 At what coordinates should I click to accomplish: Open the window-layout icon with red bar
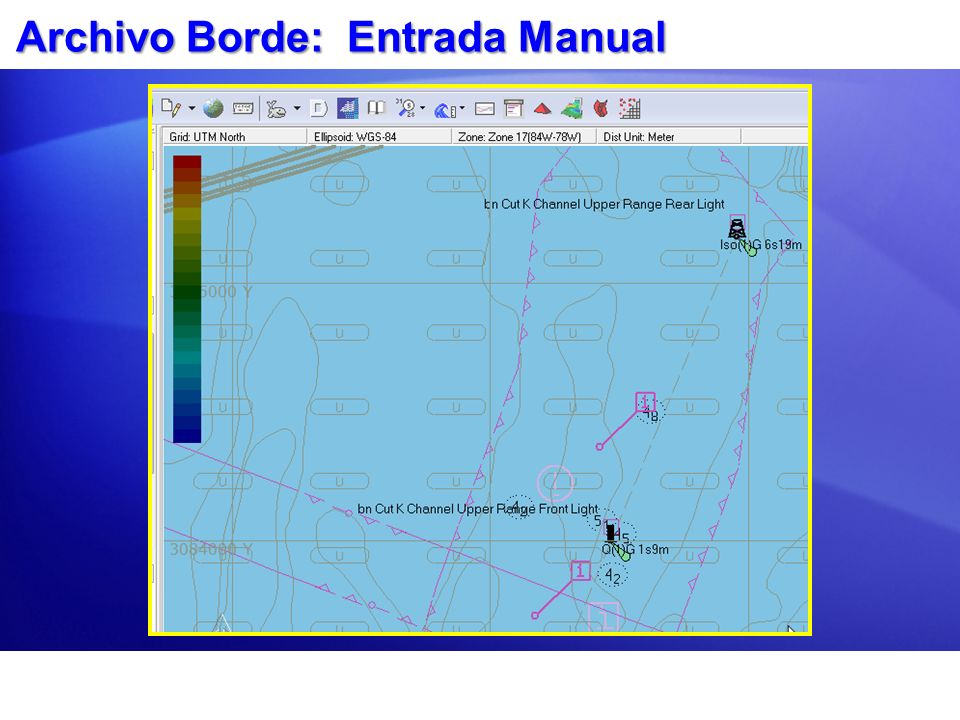514,108
